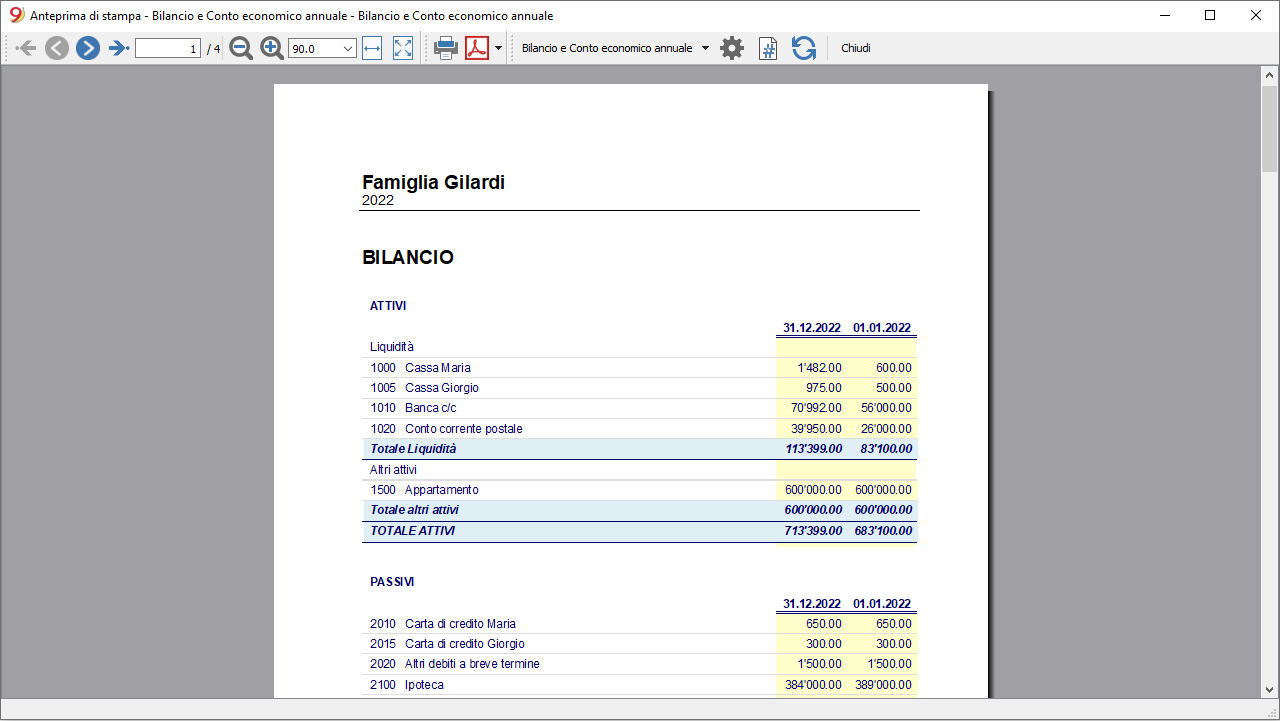Fit whole page in window icon

(x=403, y=48)
